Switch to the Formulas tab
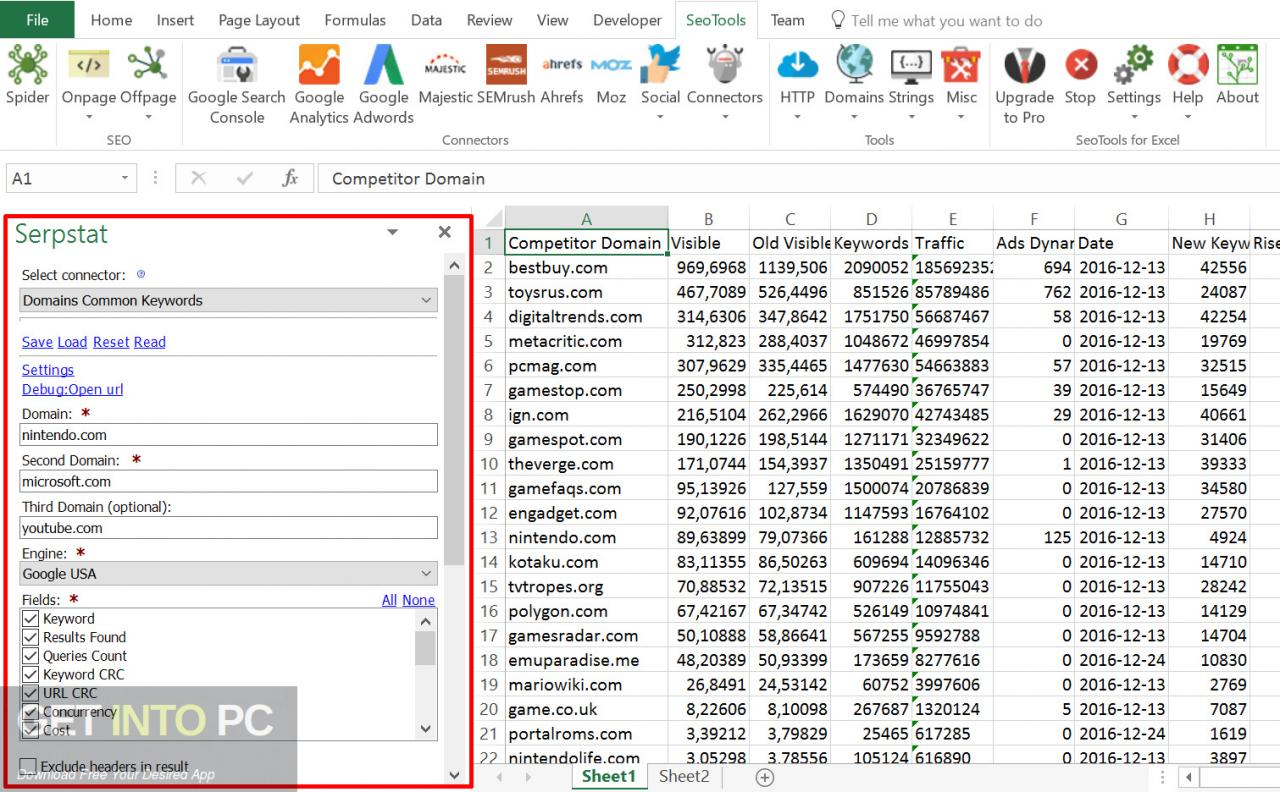Viewport: 1280px width, 792px height. coord(354,20)
